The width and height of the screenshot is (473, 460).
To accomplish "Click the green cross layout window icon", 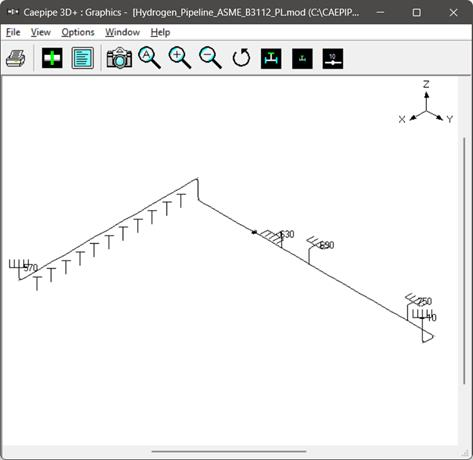I will pyautogui.click(x=52, y=58).
